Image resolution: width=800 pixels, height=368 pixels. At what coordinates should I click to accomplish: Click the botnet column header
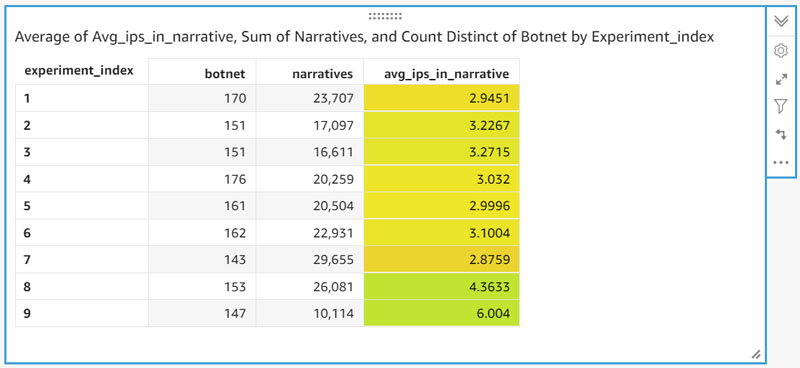[x=225, y=74]
